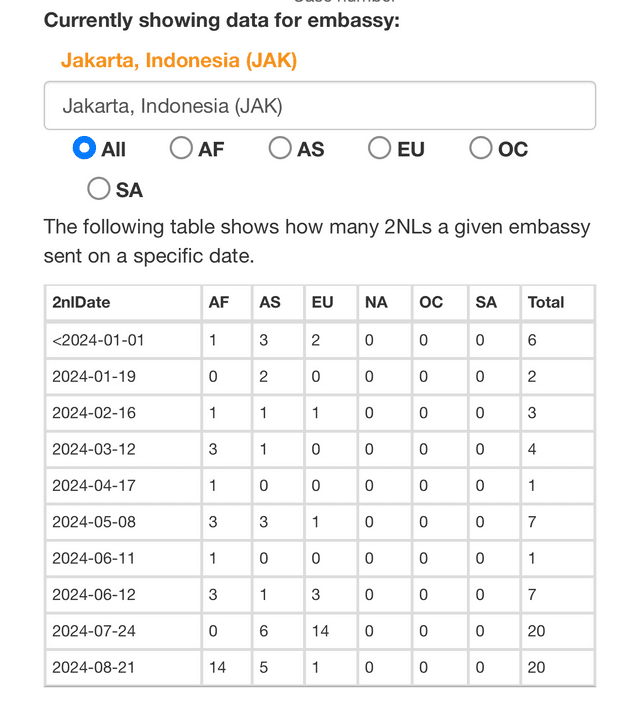Viewport: 640px width, 720px height.
Task: Pick the EU region radio button
Action: (380, 148)
